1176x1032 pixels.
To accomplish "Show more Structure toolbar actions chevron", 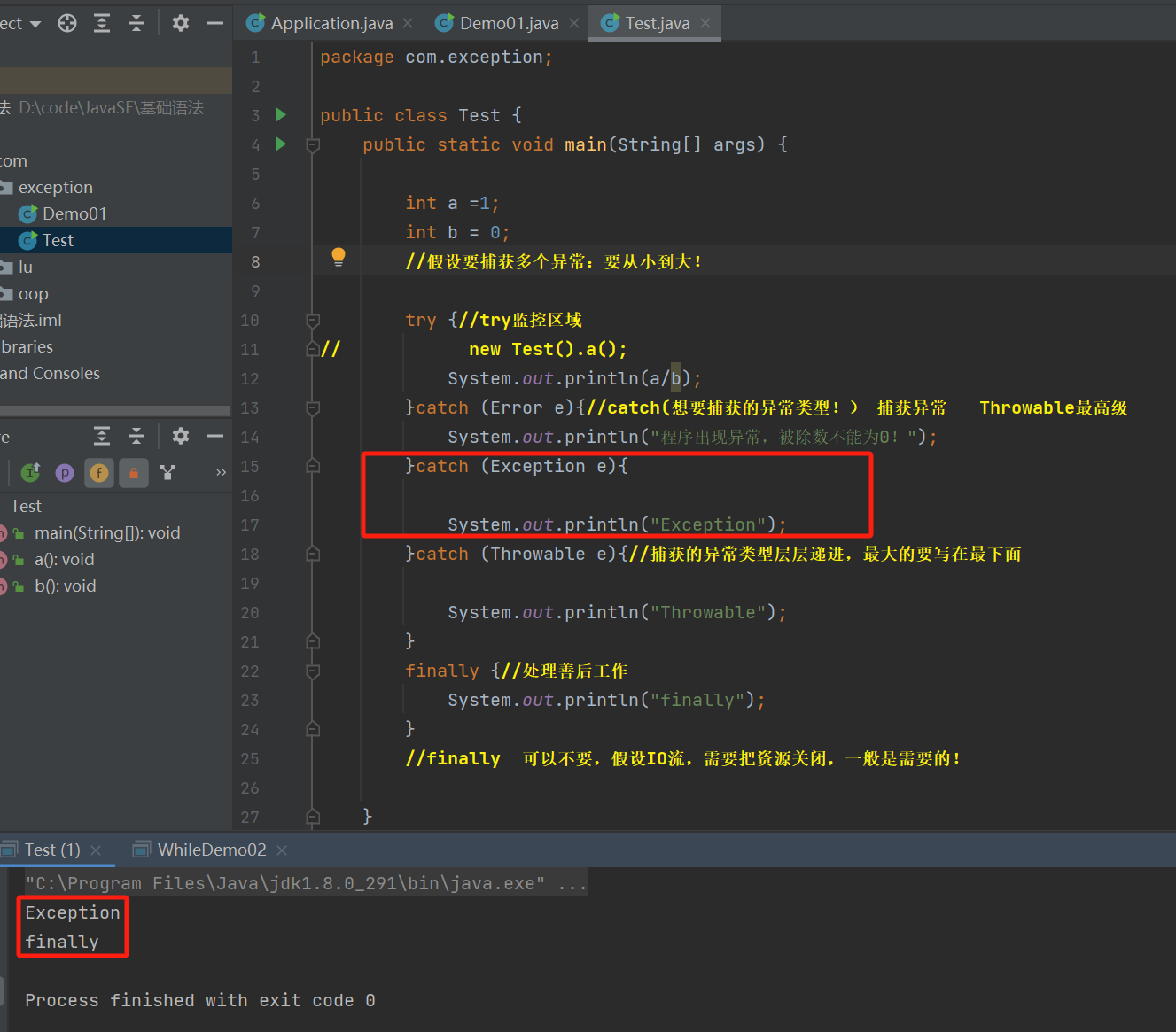I will click(221, 473).
